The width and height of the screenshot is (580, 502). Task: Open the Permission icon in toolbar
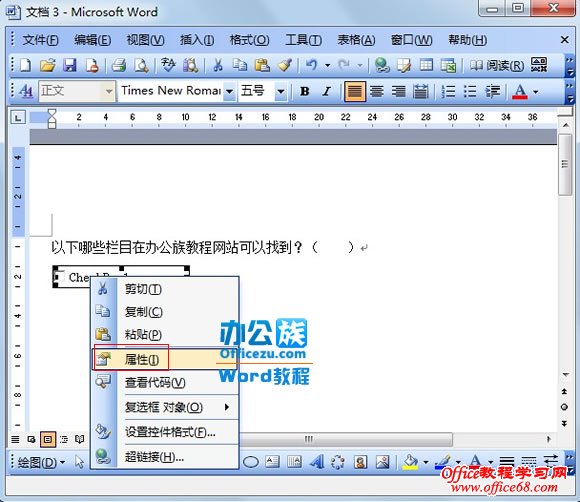(92, 65)
